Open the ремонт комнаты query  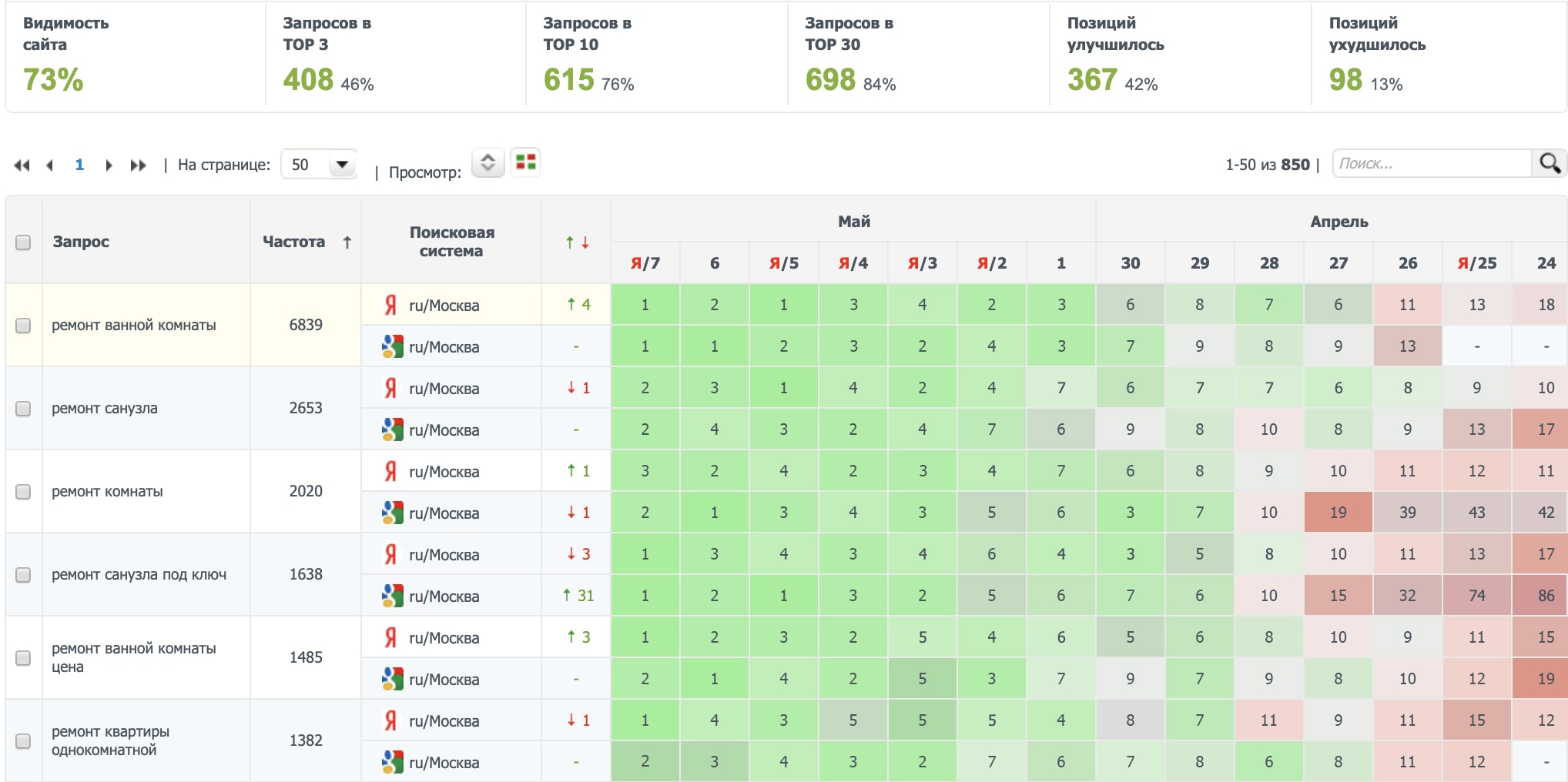click(x=107, y=492)
